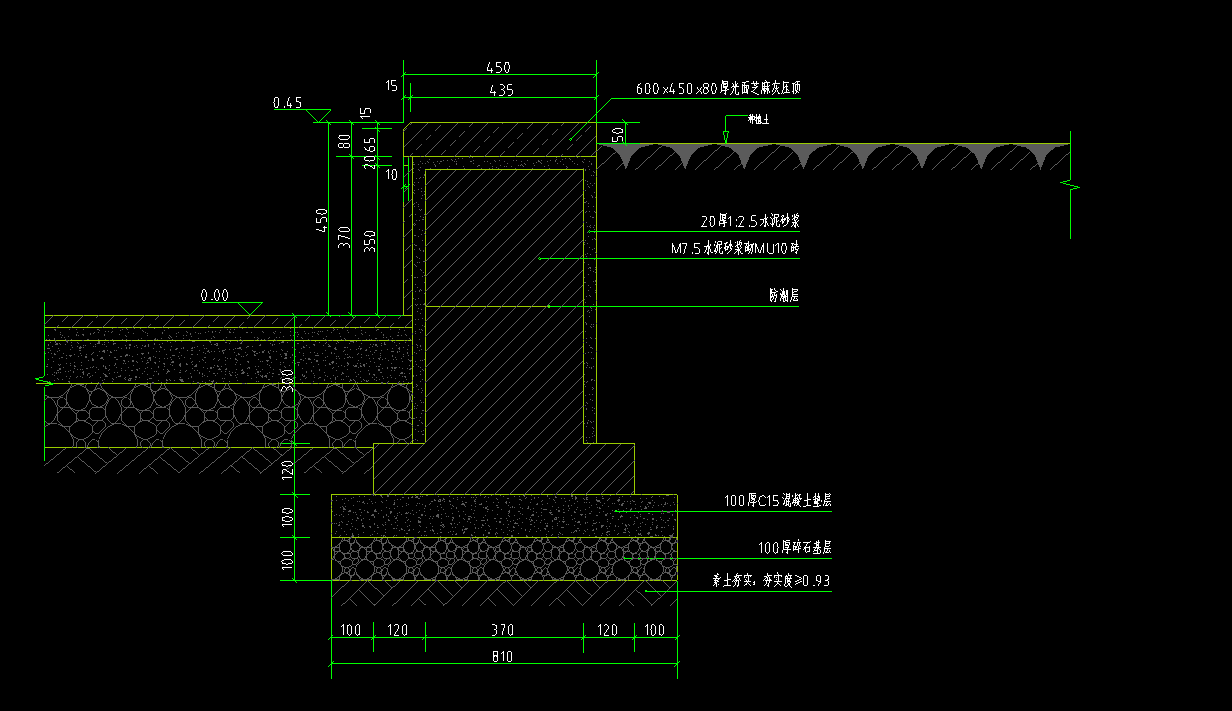Select the 15 dimension left of the 435 line
The width and height of the screenshot is (1232, 711).
coord(391,87)
